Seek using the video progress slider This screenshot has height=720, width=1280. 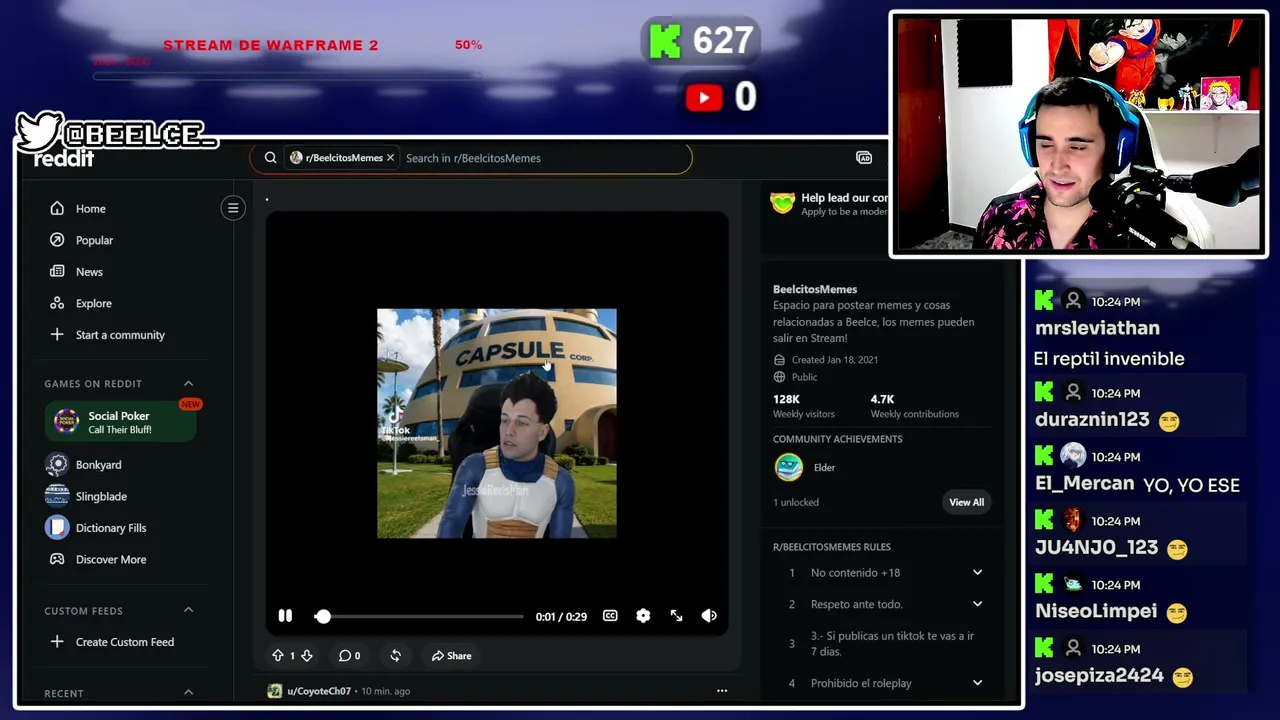click(421, 616)
